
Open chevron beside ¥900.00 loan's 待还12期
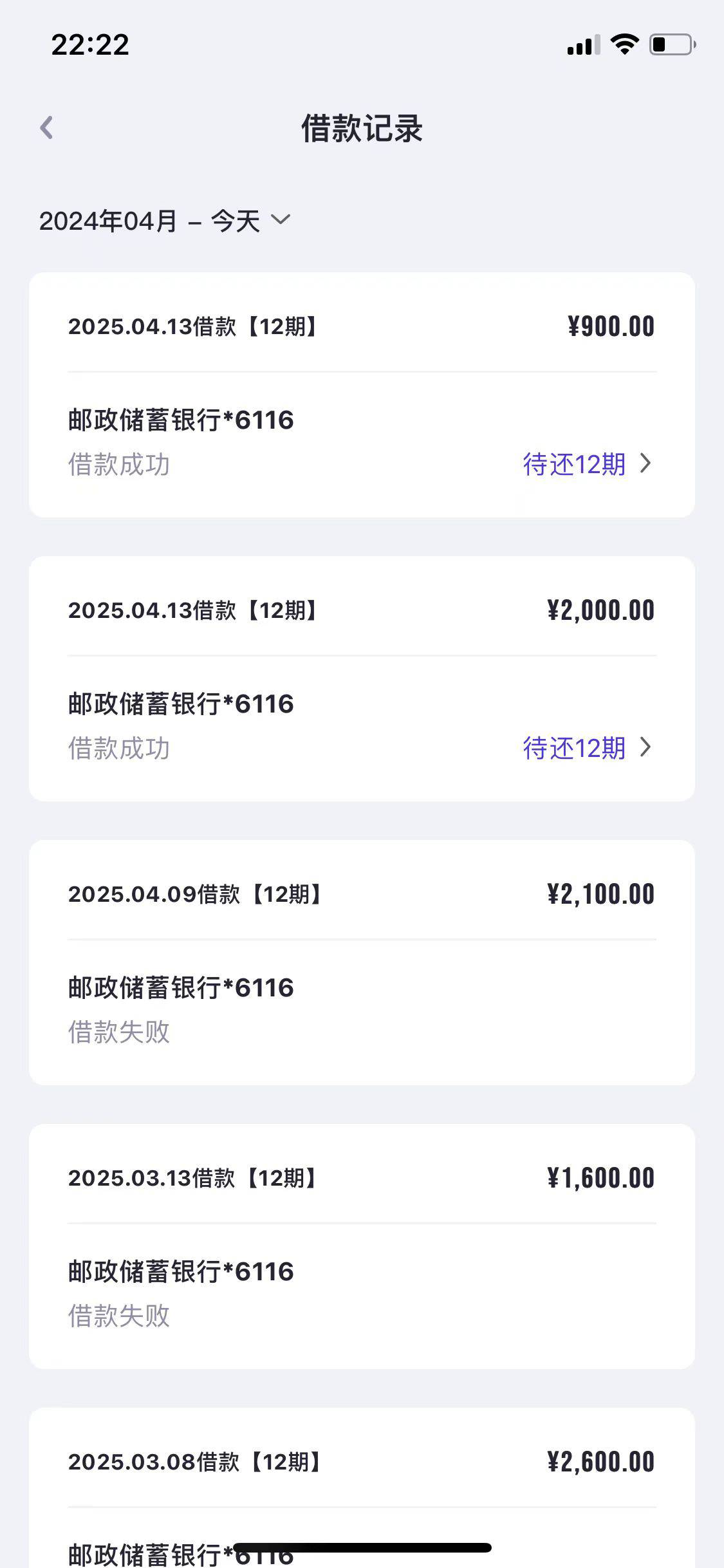pos(645,463)
